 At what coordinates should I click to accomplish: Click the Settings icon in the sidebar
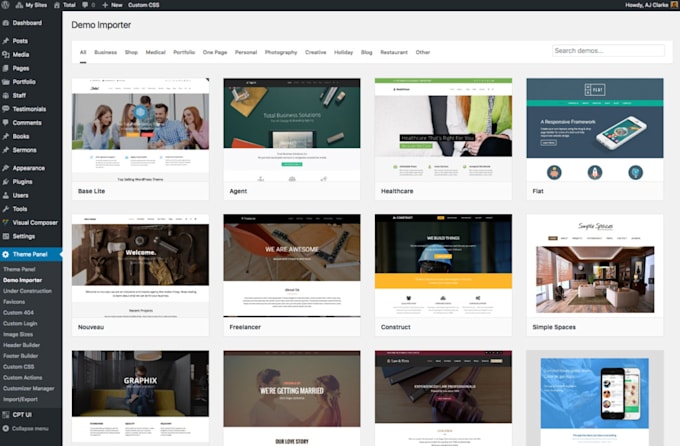pos(6,236)
